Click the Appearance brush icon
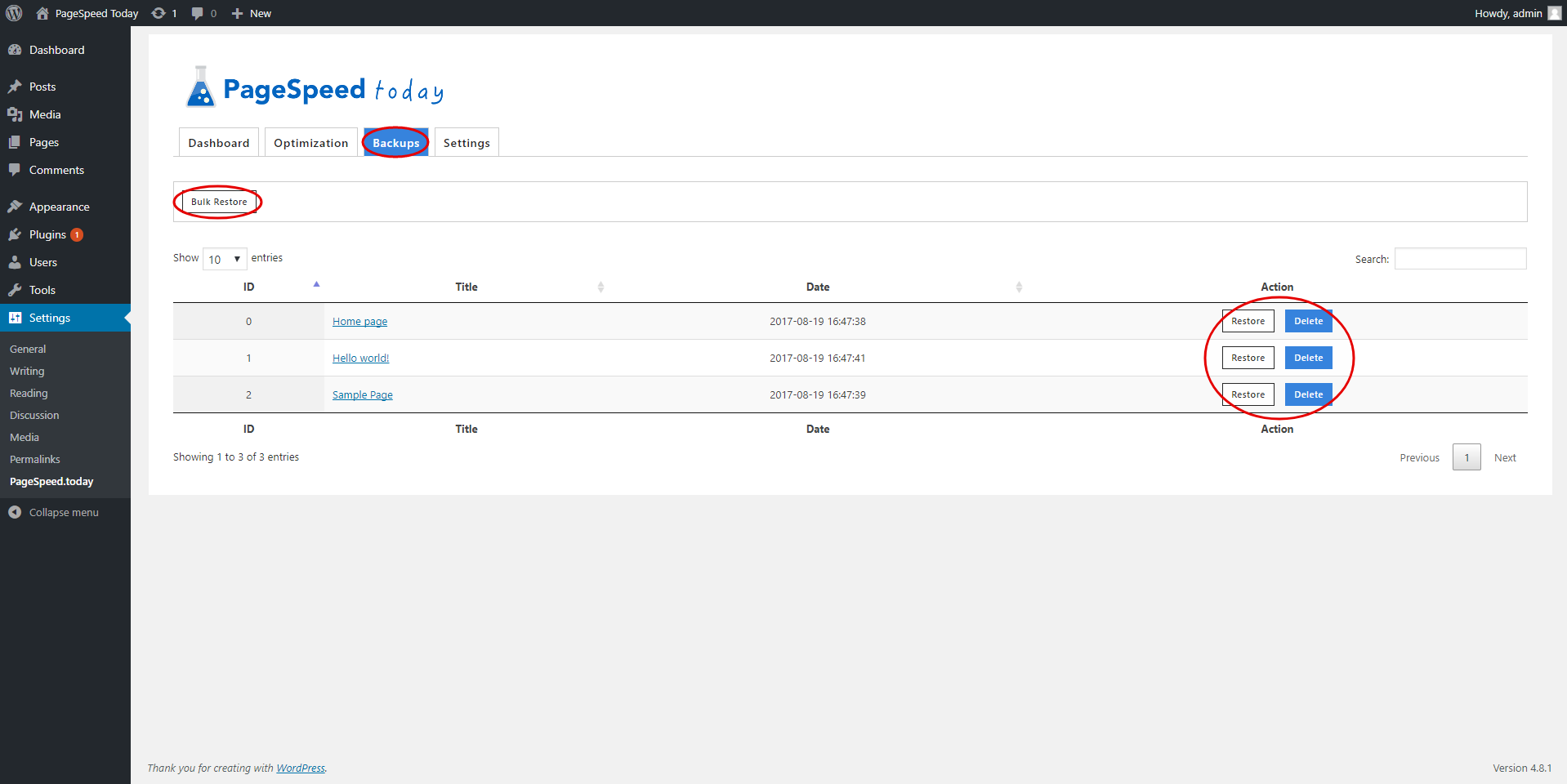The width and height of the screenshot is (1567, 784). tap(15, 207)
